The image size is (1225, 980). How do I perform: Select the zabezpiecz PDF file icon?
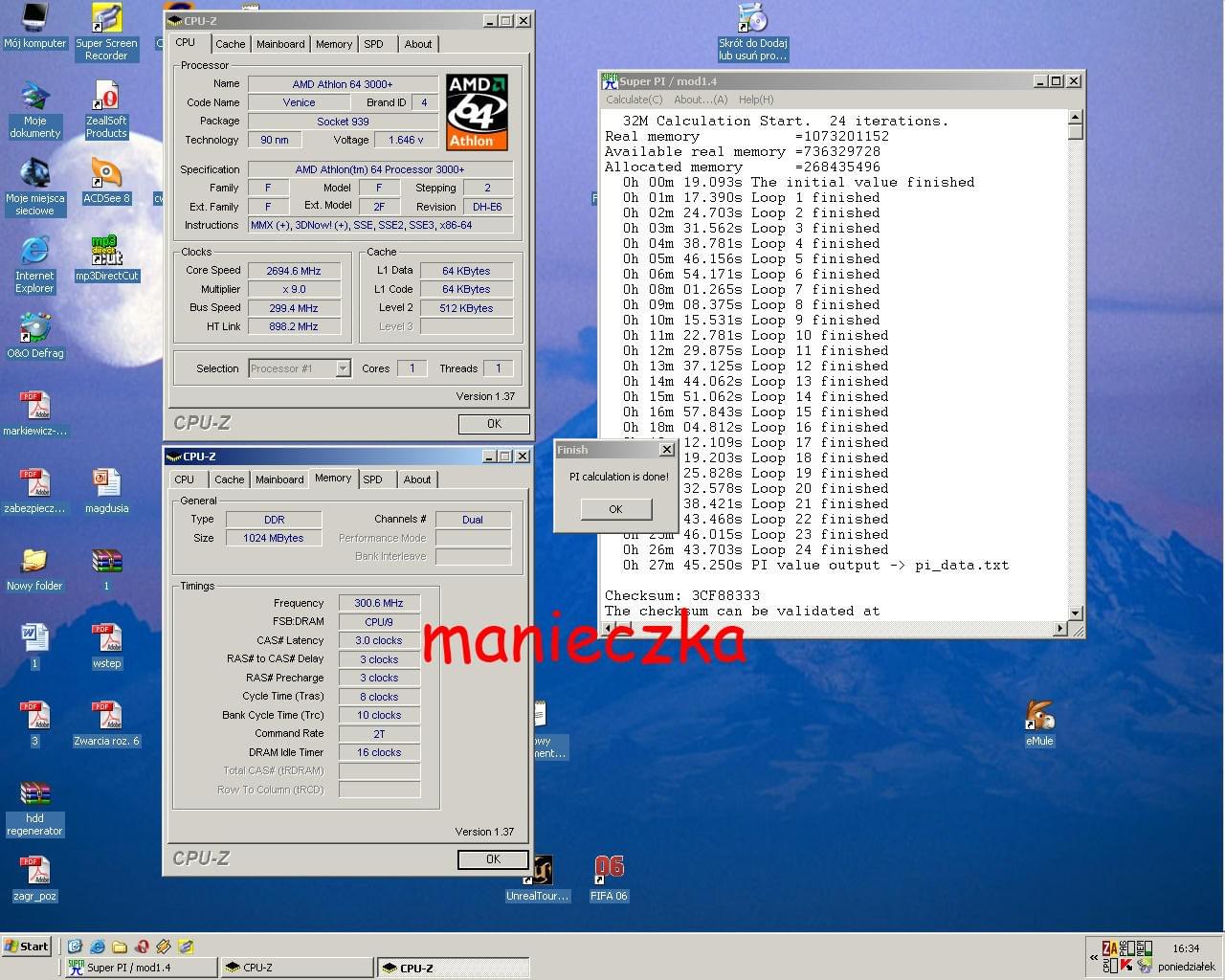34,492
